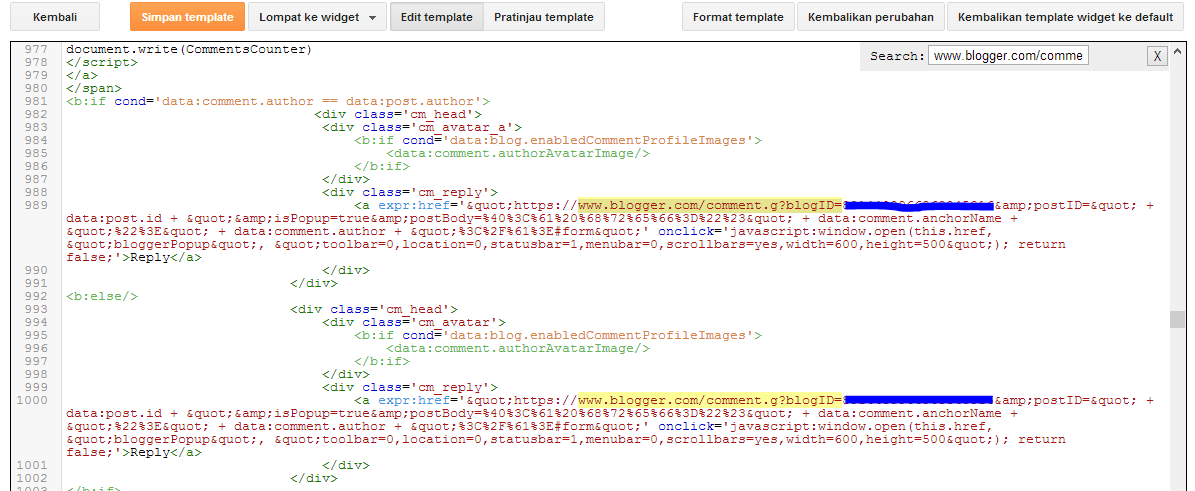Screen dimensions: 1195x491
Task: Click b:if enabledCommentProfileImages on line 984
Action: pos(558,140)
